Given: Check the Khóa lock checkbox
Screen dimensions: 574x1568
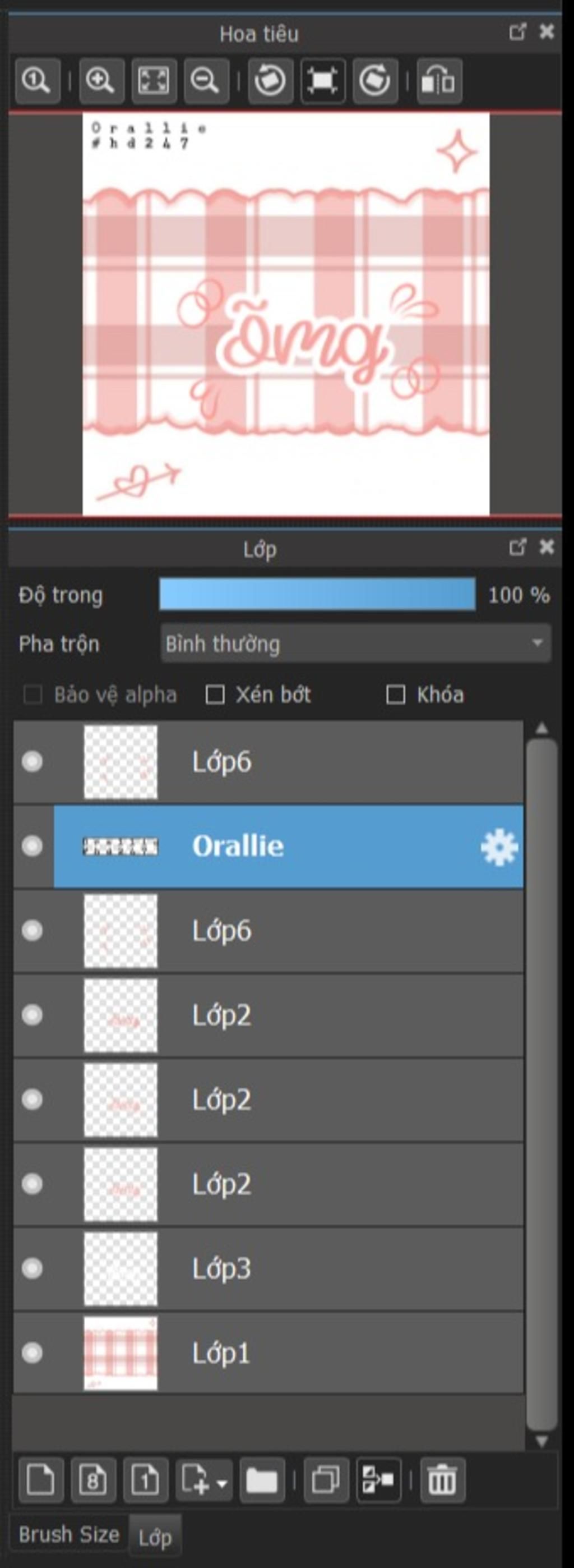Looking at the screenshot, I should point(396,695).
